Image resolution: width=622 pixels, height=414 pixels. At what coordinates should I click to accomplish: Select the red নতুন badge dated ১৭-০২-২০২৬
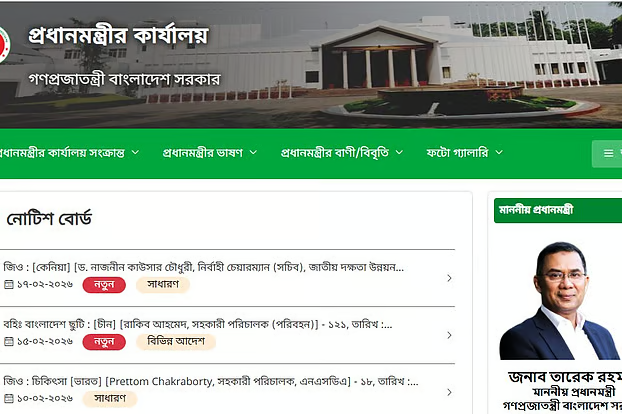(x=104, y=285)
